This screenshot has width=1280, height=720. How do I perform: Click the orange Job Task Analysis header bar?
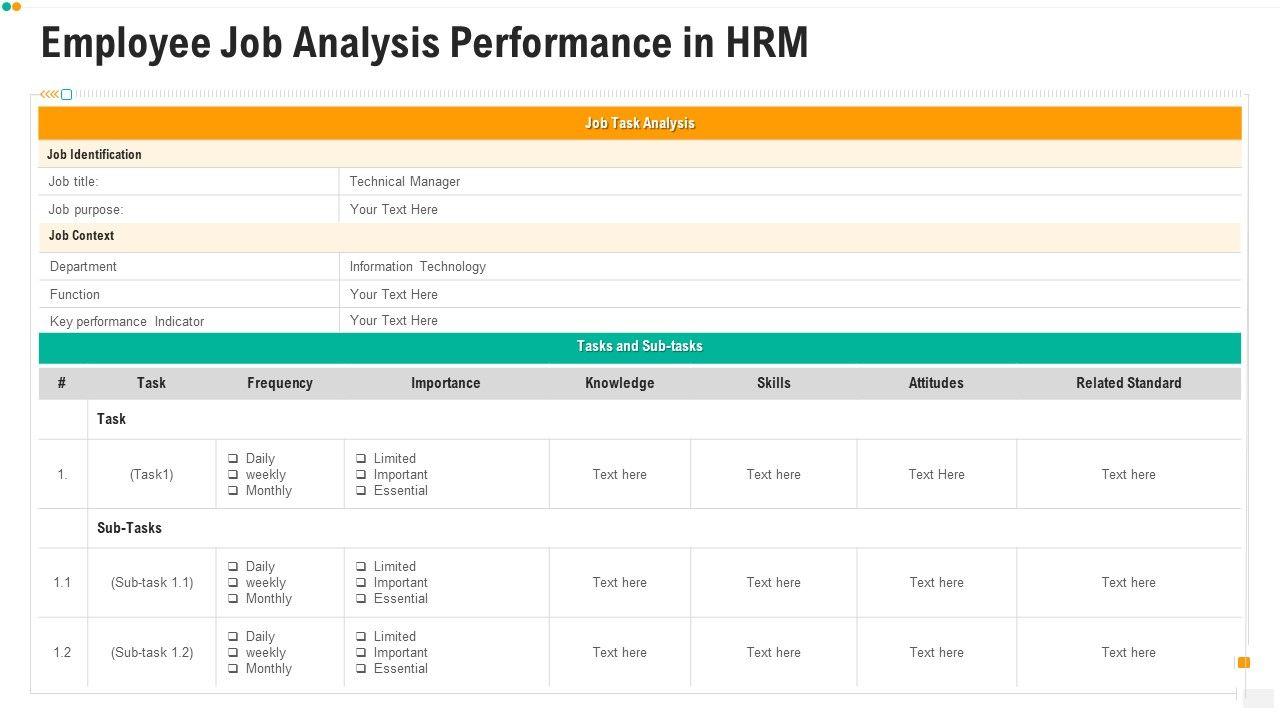640,123
